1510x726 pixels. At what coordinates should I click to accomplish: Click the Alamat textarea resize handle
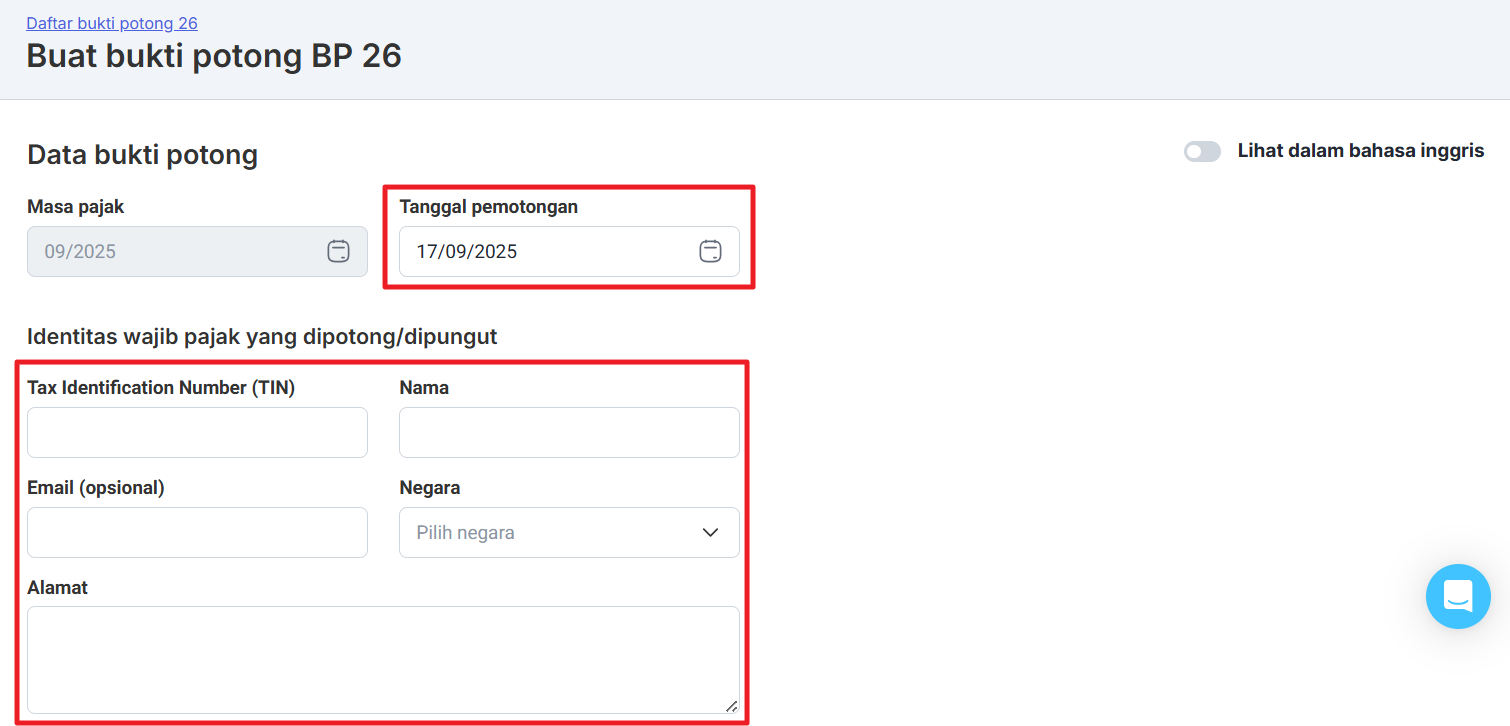point(732,706)
